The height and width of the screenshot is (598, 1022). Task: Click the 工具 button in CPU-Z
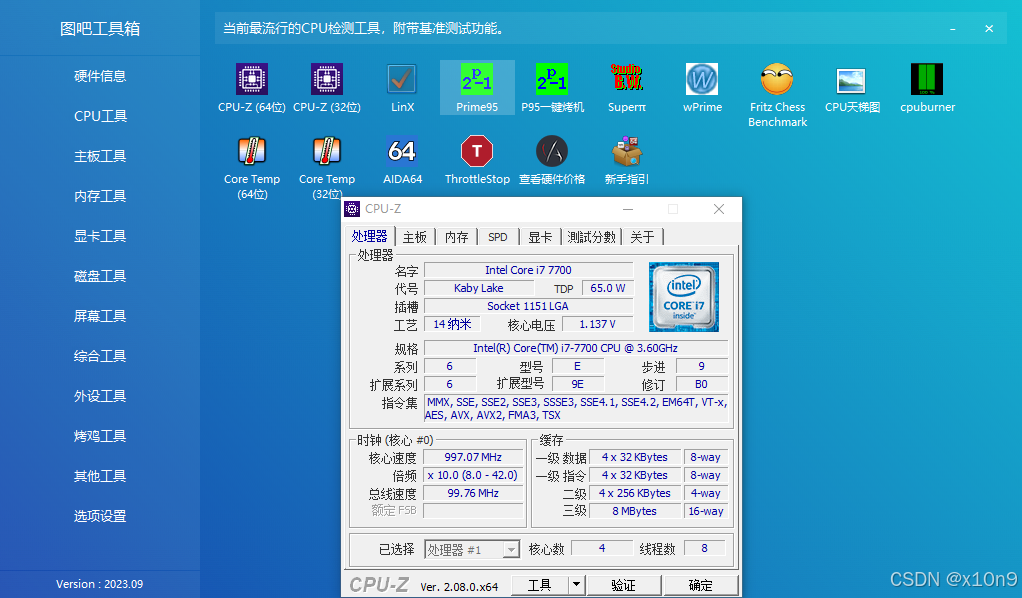coord(539,585)
